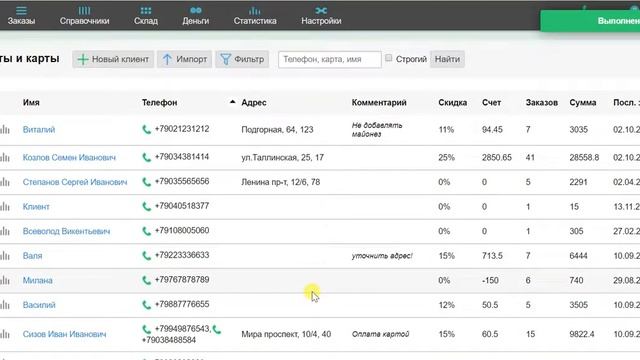
Task: Open client Милана
Action: [38, 280]
